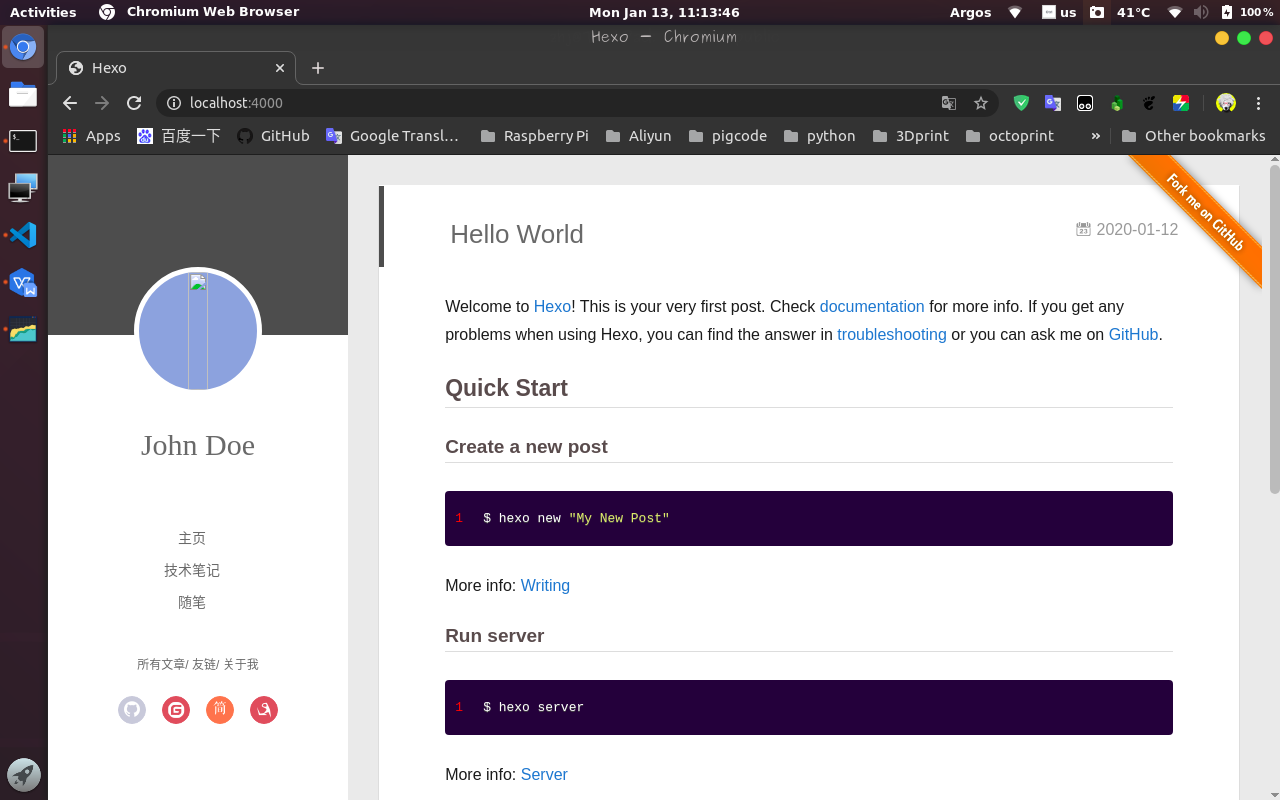The image size is (1280, 800).
Task: Open the Google Translate bookmark
Action: point(394,136)
